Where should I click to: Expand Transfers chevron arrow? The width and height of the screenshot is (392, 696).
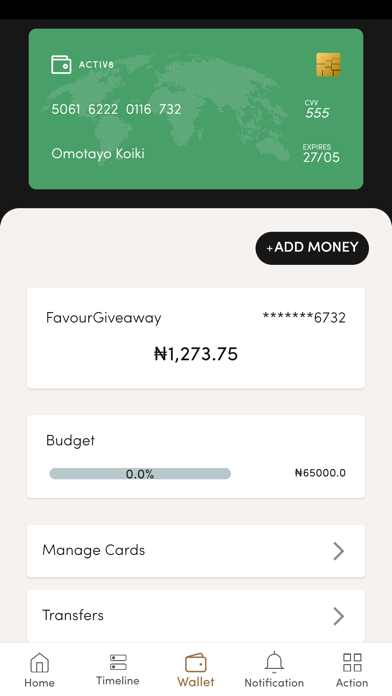coord(339,616)
